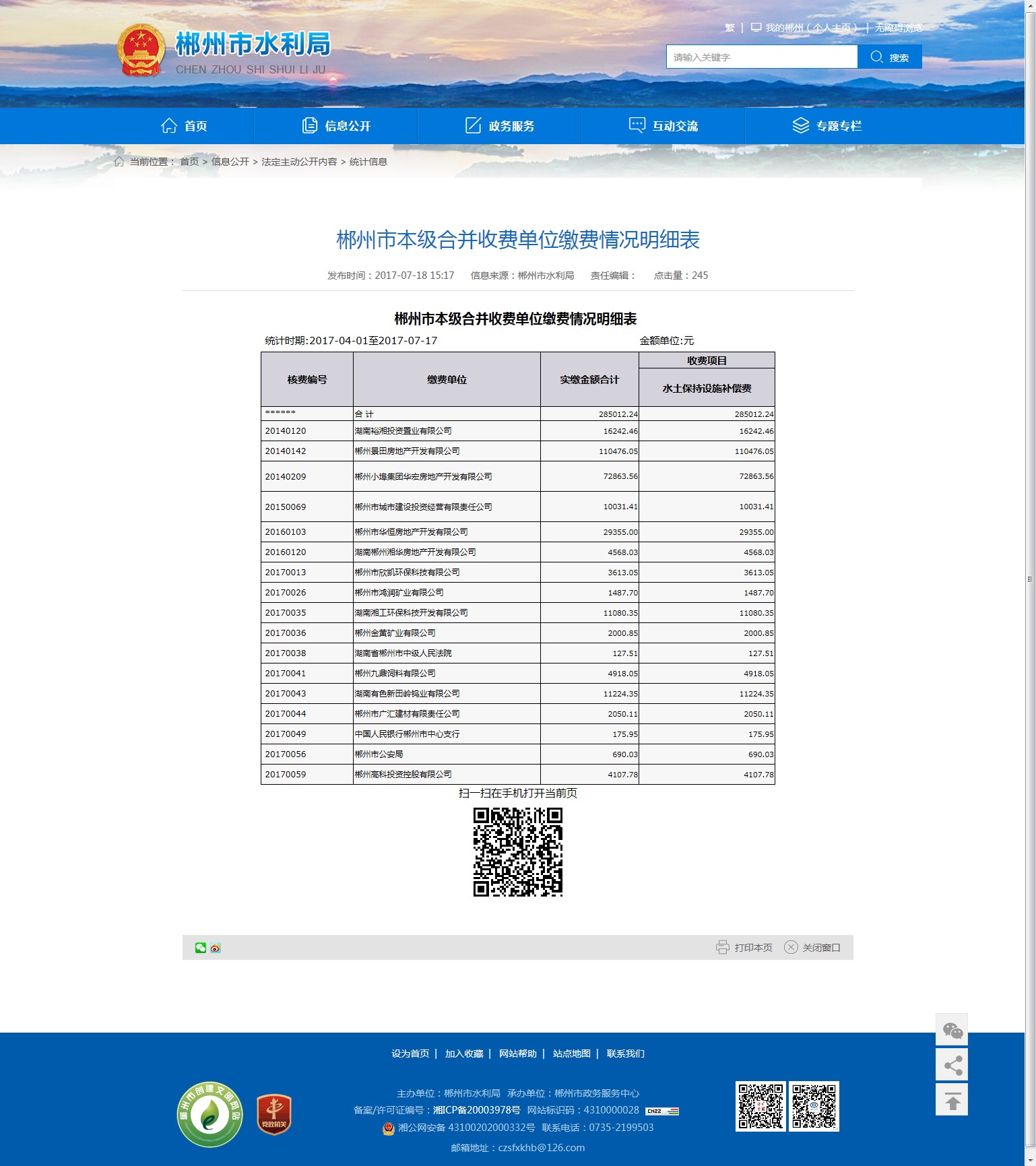Click the left footer QR code
The height and width of the screenshot is (1166, 1036).
click(x=761, y=1106)
